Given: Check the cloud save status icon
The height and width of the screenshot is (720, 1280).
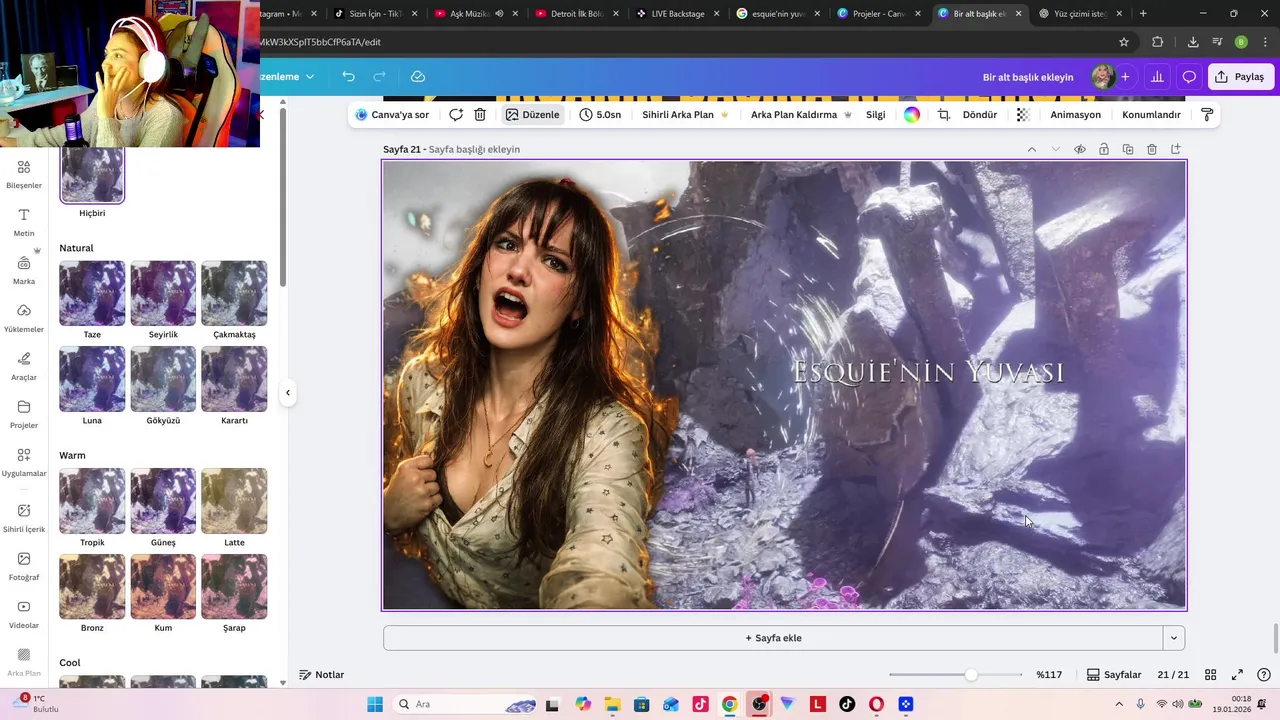Looking at the screenshot, I should click(418, 77).
